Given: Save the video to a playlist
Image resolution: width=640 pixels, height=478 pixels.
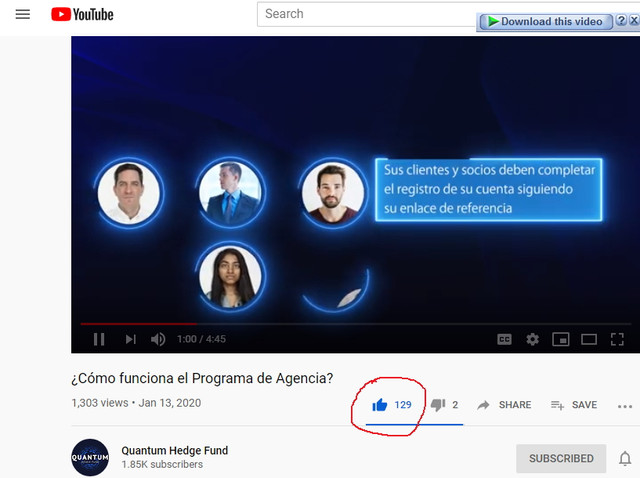Looking at the screenshot, I should click(573, 405).
